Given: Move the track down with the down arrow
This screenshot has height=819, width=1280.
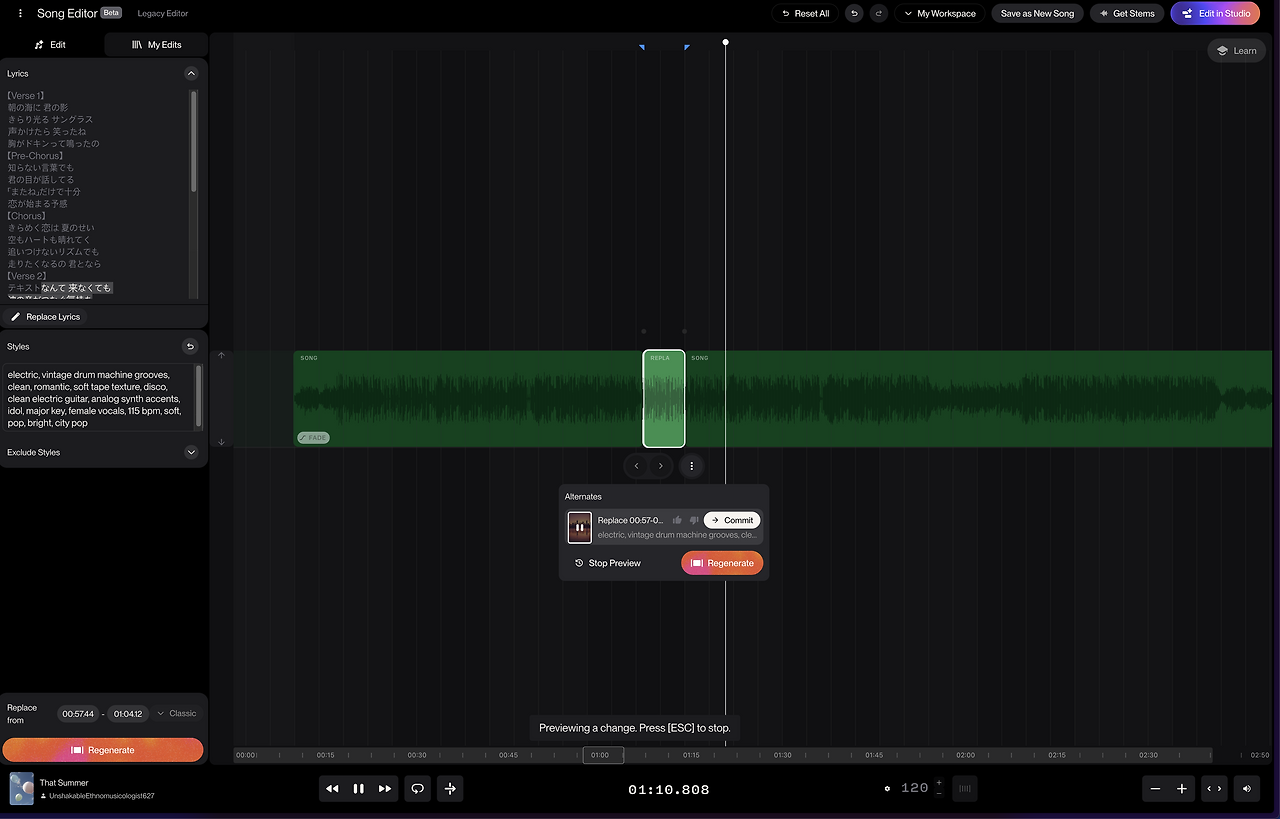Looking at the screenshot, I should 221,442.
